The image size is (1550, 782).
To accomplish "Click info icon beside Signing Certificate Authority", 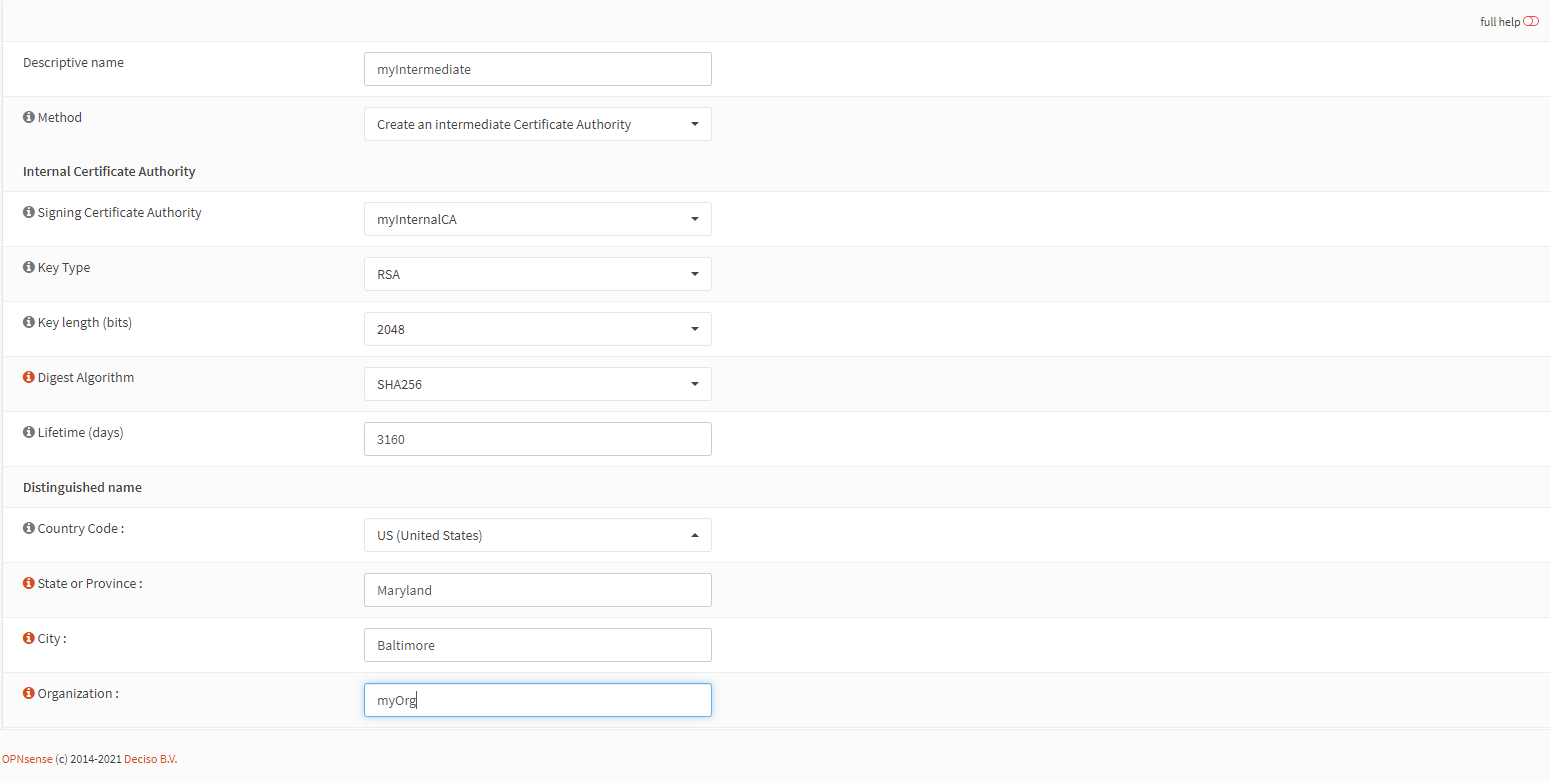I will click(x=29, y=212).
